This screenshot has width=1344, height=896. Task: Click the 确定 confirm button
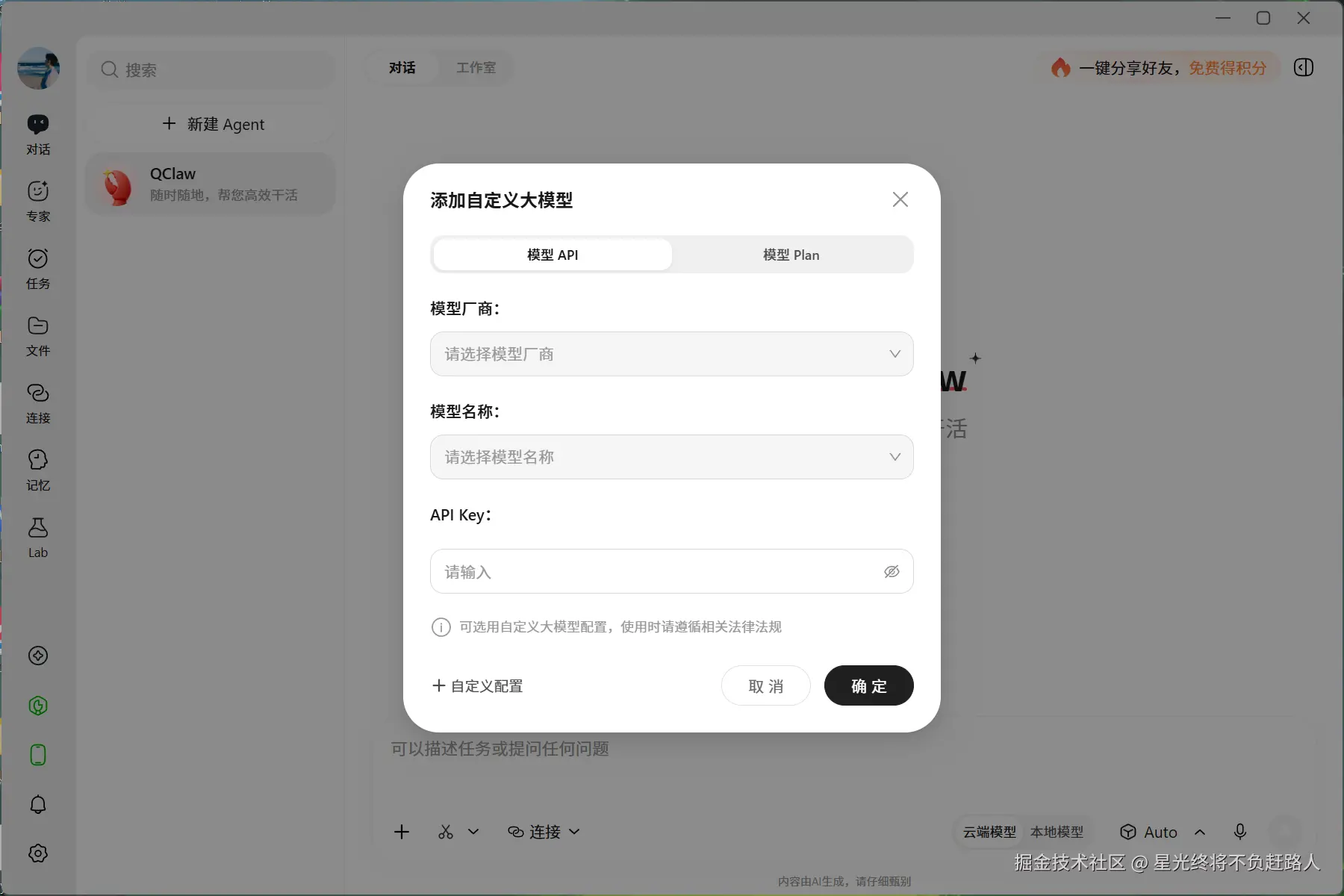869,685
